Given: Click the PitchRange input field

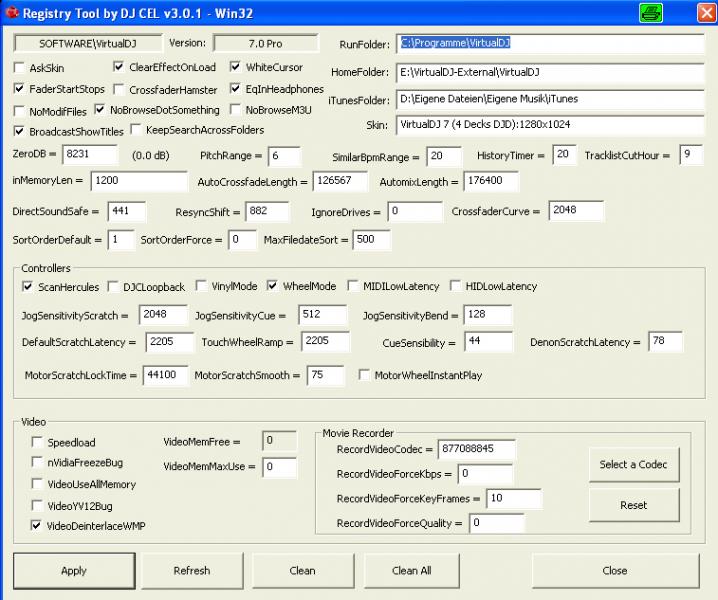Looking at the screenshot, I should 284,156.
